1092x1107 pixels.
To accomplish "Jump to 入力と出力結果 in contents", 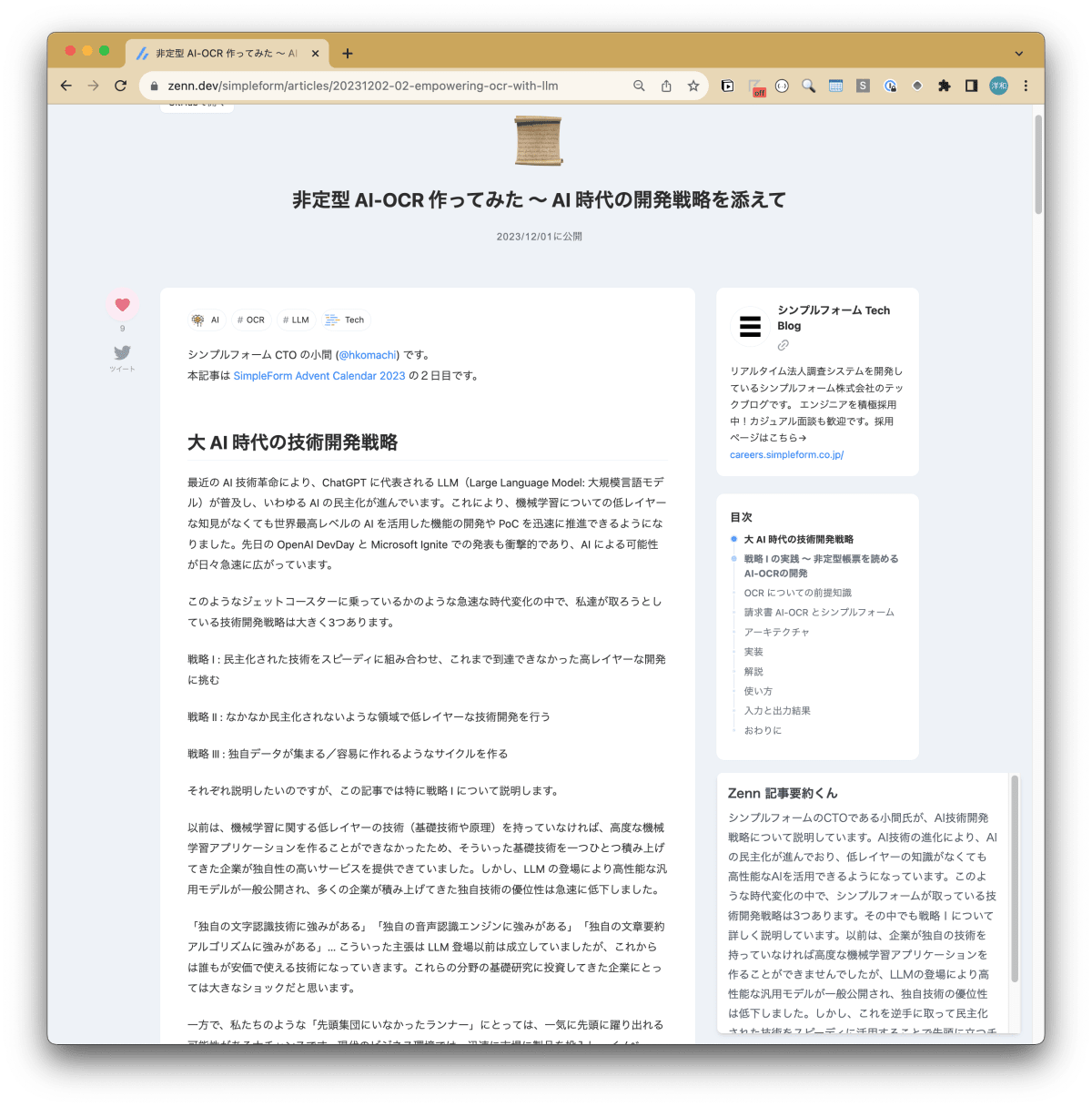I will pyautogui.click(x=777, y=710).
